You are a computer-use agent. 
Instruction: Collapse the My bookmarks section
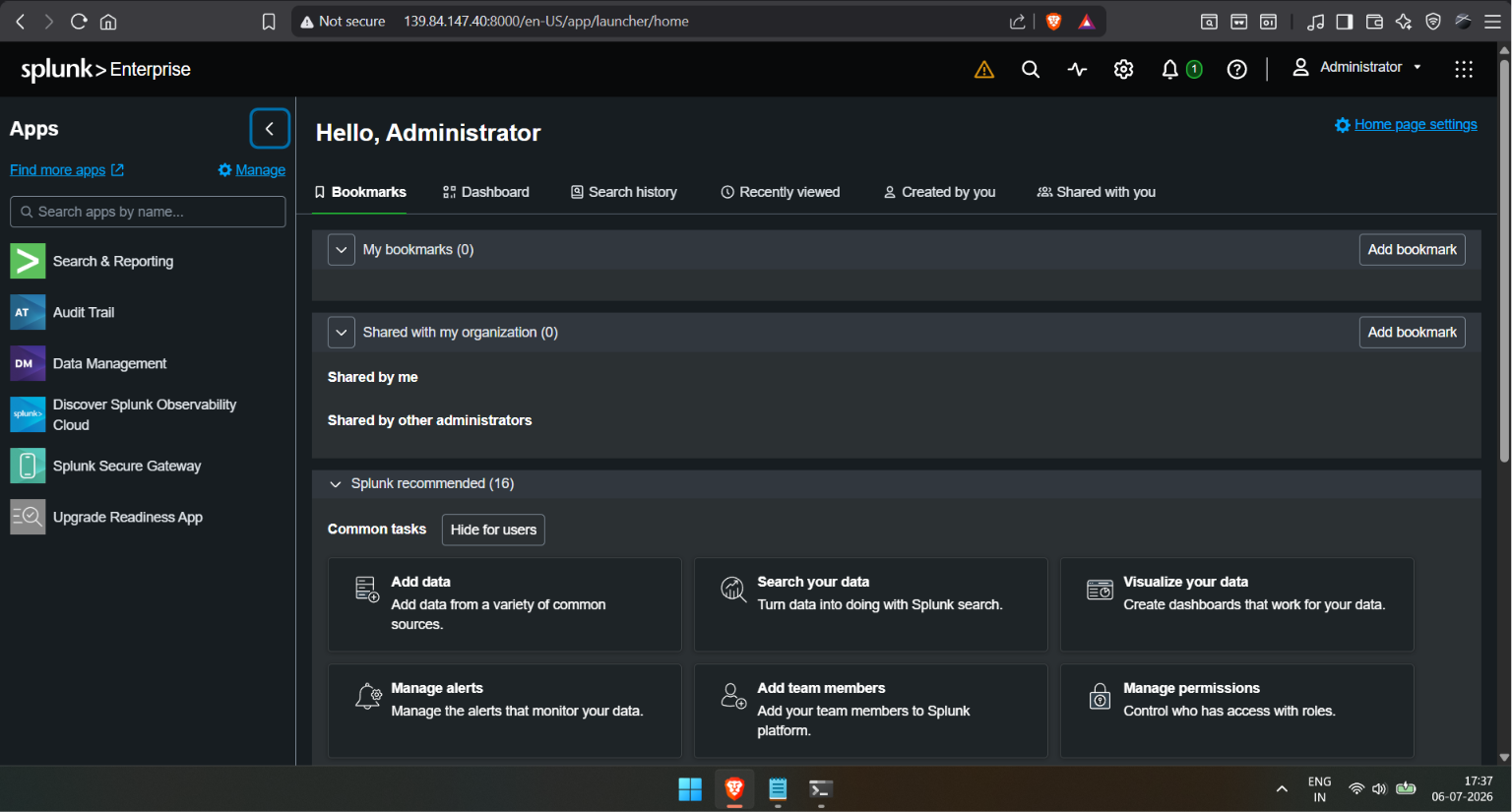pyautogui.click(x=341, y=250)
